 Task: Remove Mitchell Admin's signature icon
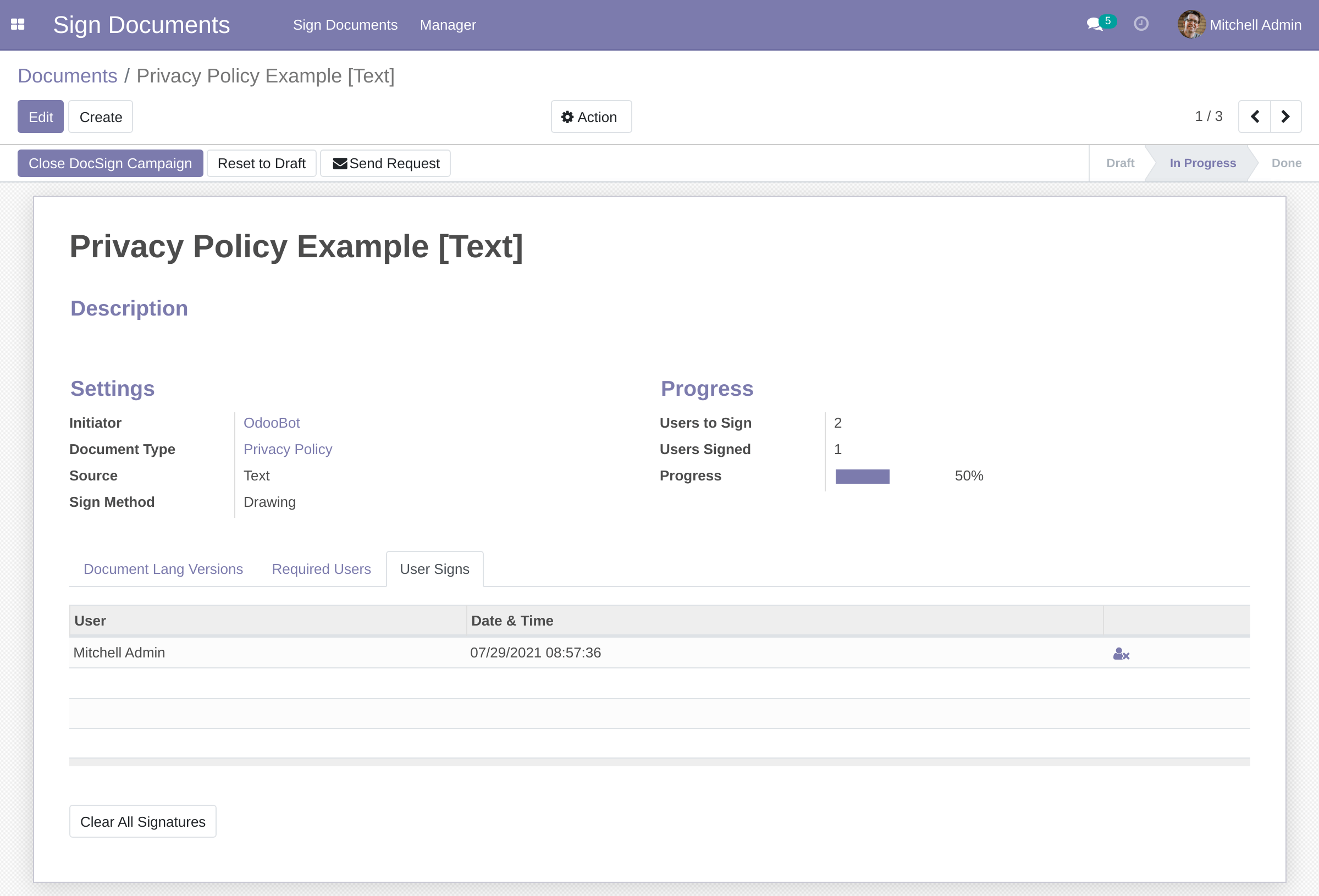pyautogui.click(x=1121, y=654)
